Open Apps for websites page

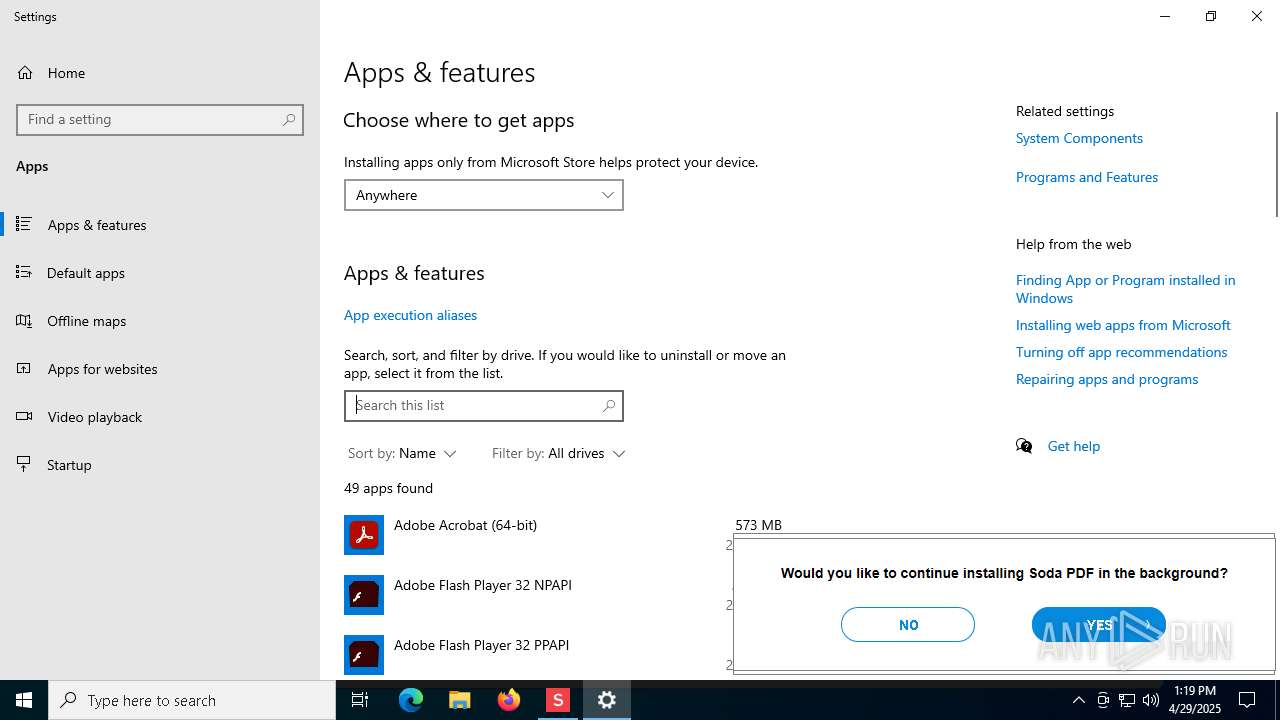pos(160,369)
